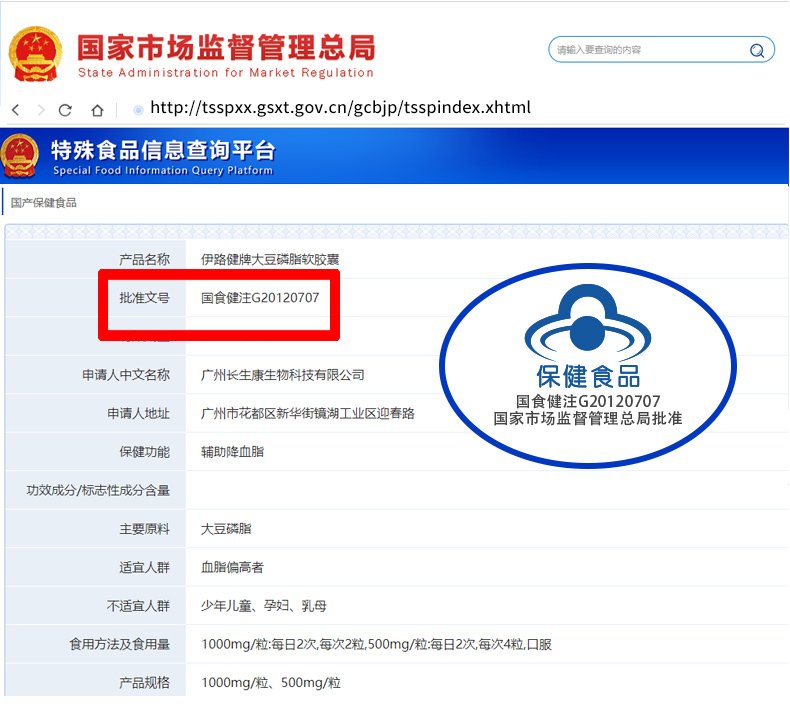Select product name 伊路健牌大豆磷脂软胶囊
This screenshot has height=709, width=790.
pyautogui.click(x=270, y=260)
